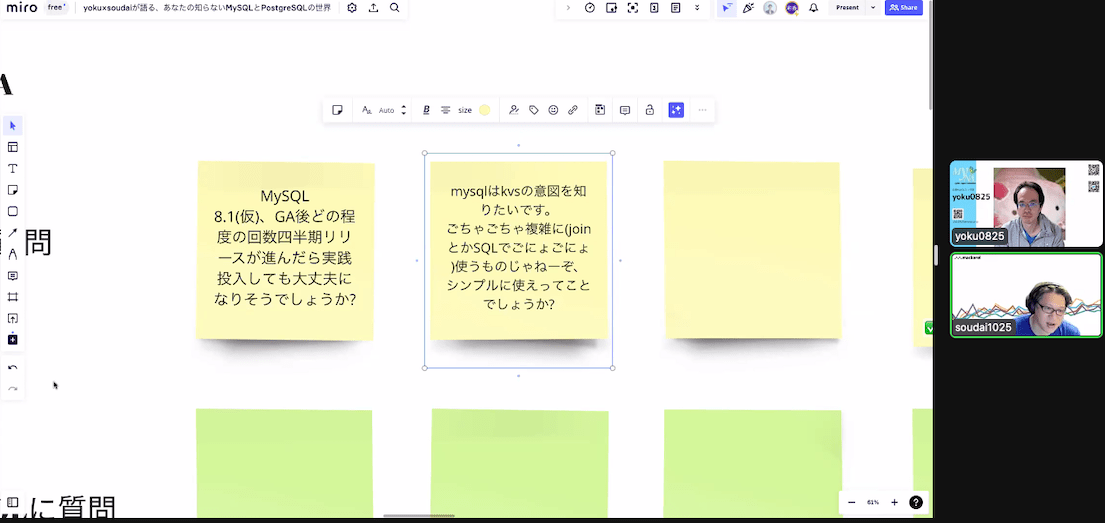Click the Miro AI sparkle button
Screen dimensions: 1105x523
click(x=676, y=110)
